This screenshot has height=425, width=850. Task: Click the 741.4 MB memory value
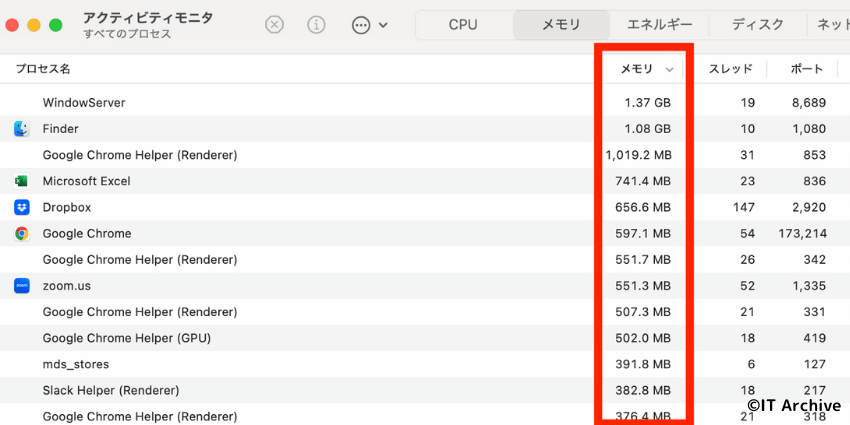[643, 181]
